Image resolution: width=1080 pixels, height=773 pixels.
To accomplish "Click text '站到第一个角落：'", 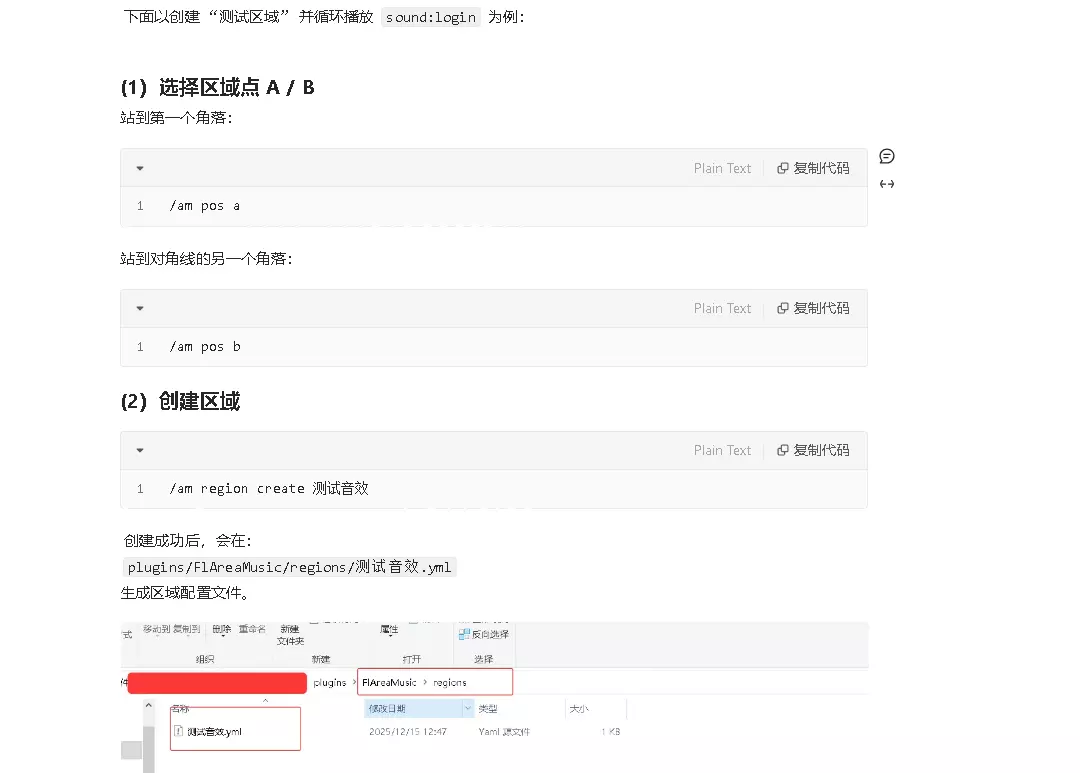I will point(177,118).
